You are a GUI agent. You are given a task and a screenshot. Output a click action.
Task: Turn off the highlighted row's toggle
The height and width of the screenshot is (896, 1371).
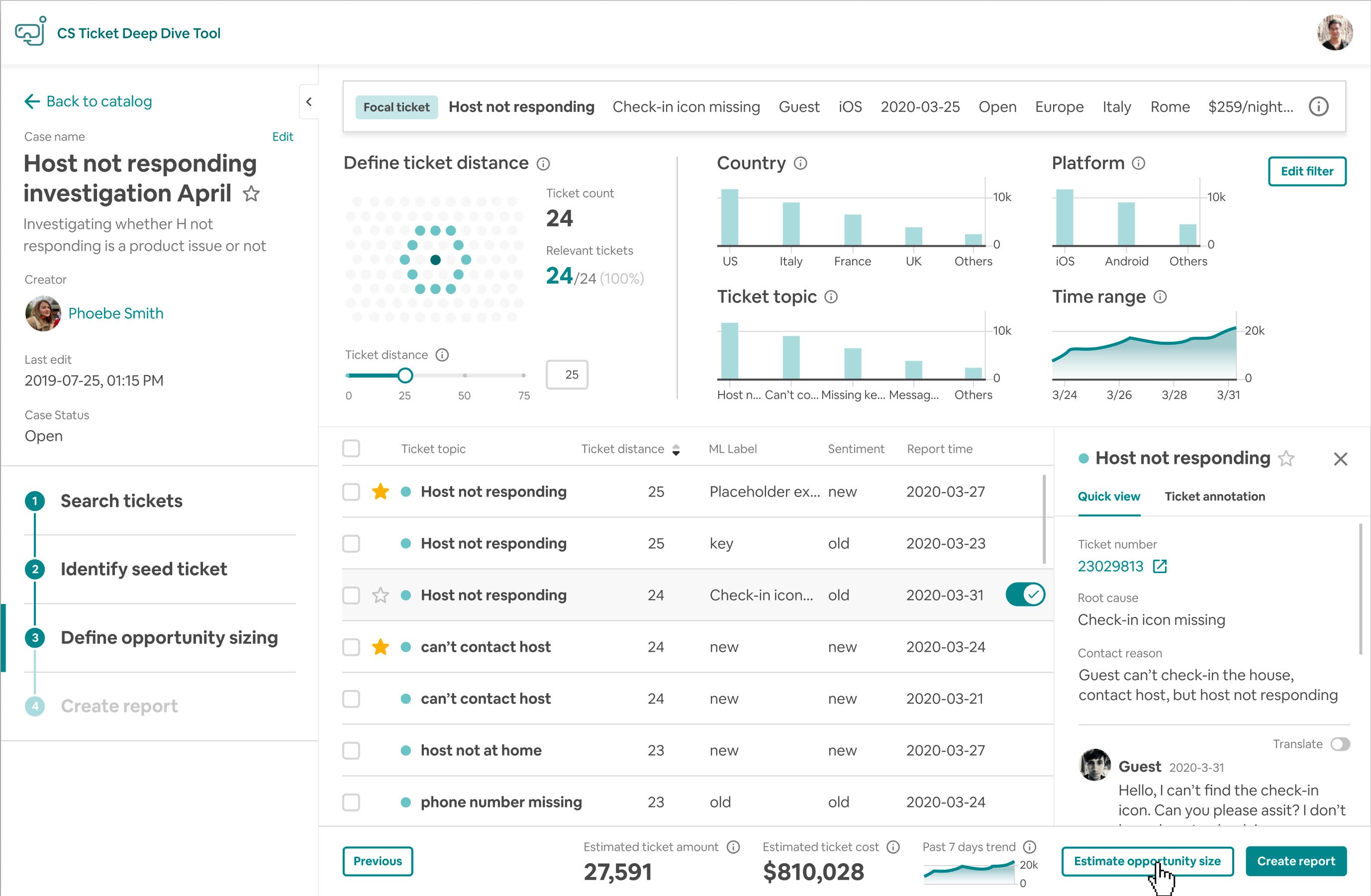click(x=1025, y=595)
